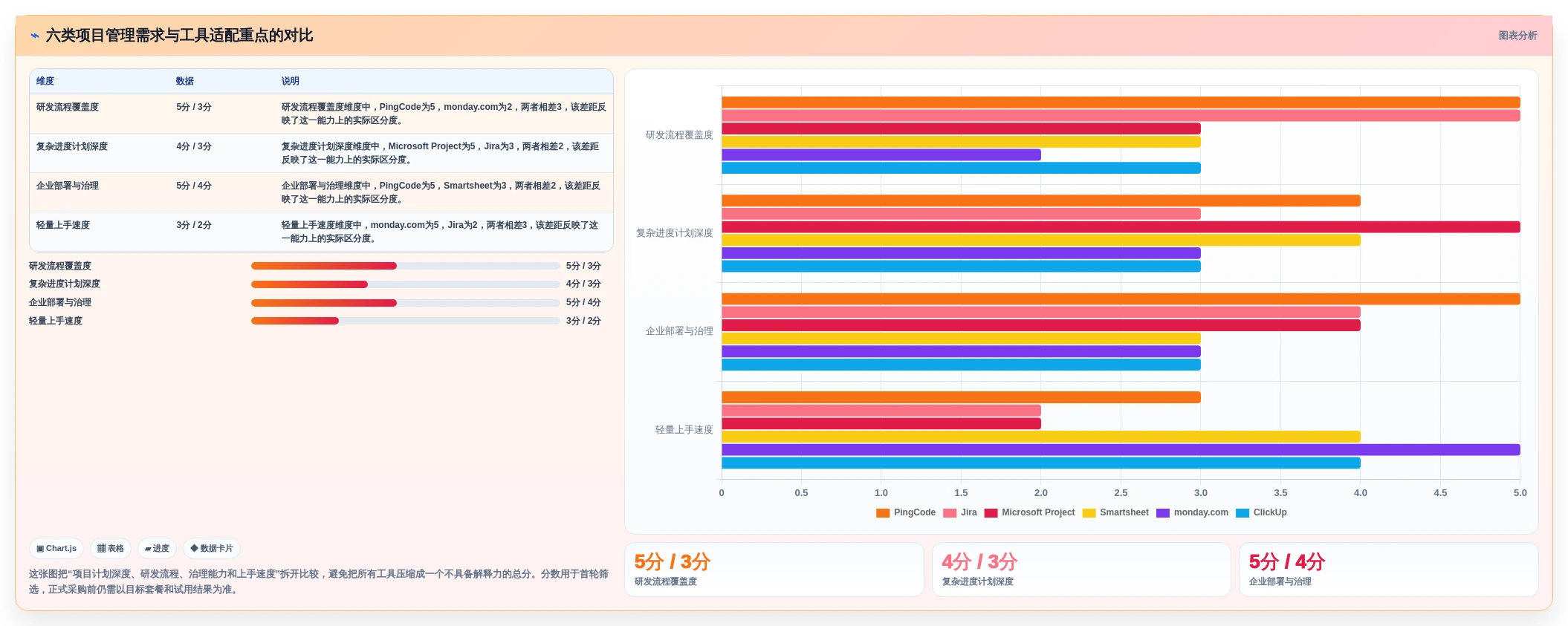Click purple monday.com bar in 研发流程覆盖度 group
Screen dimensions: 1568x626
point(881,155)
